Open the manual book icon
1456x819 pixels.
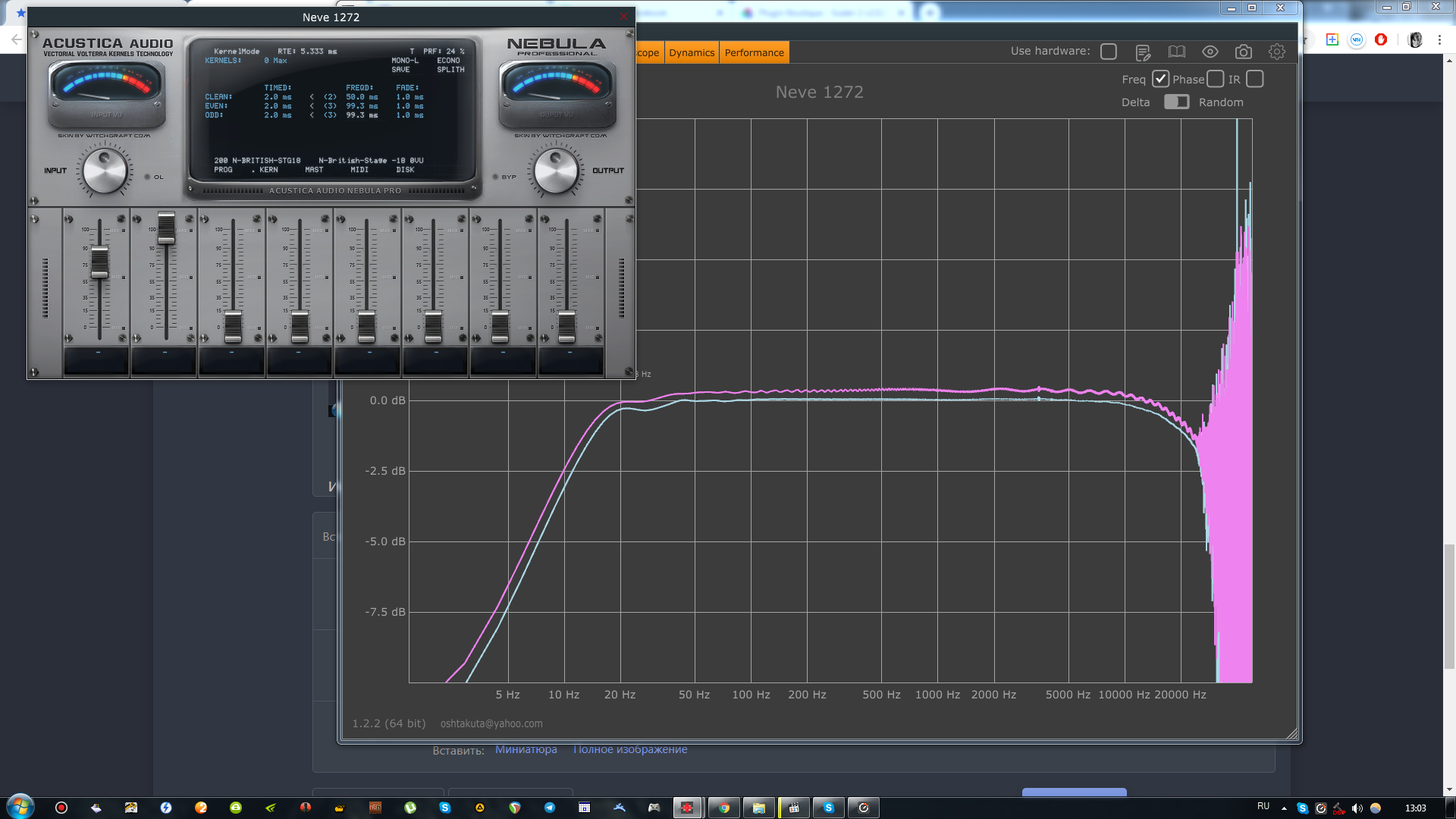pos(1176,52)
